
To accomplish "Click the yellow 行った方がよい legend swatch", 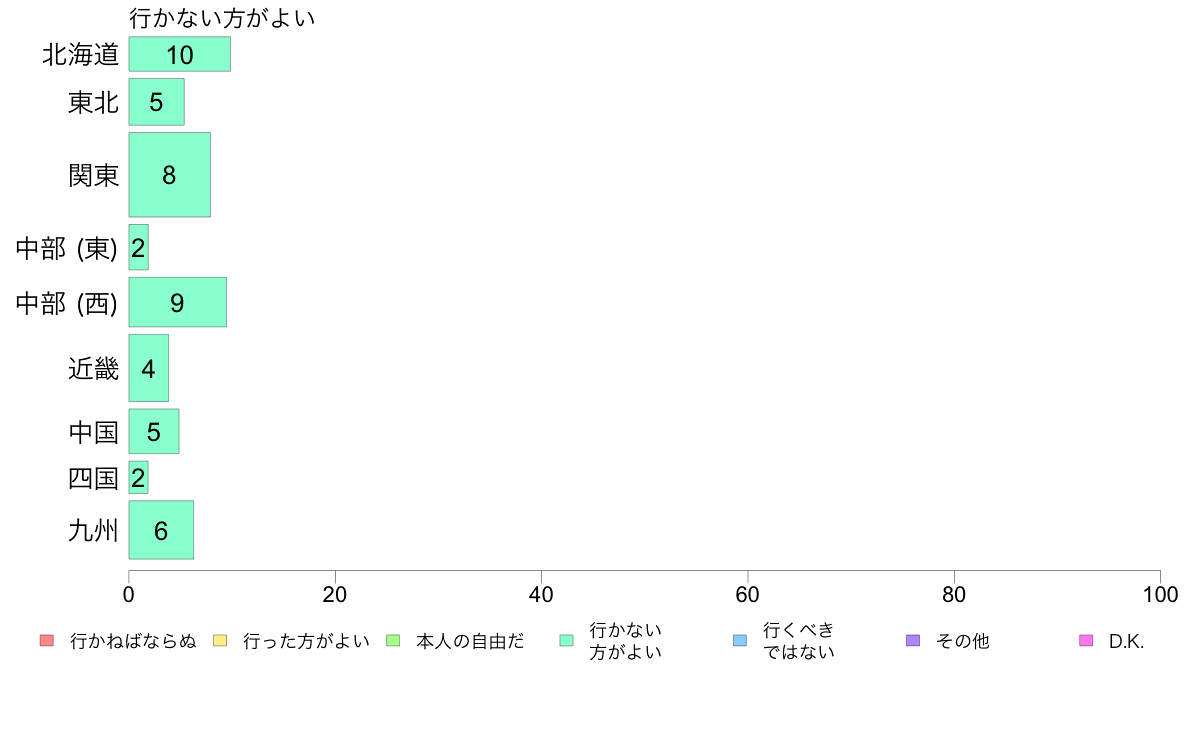I will coord(220,640).
